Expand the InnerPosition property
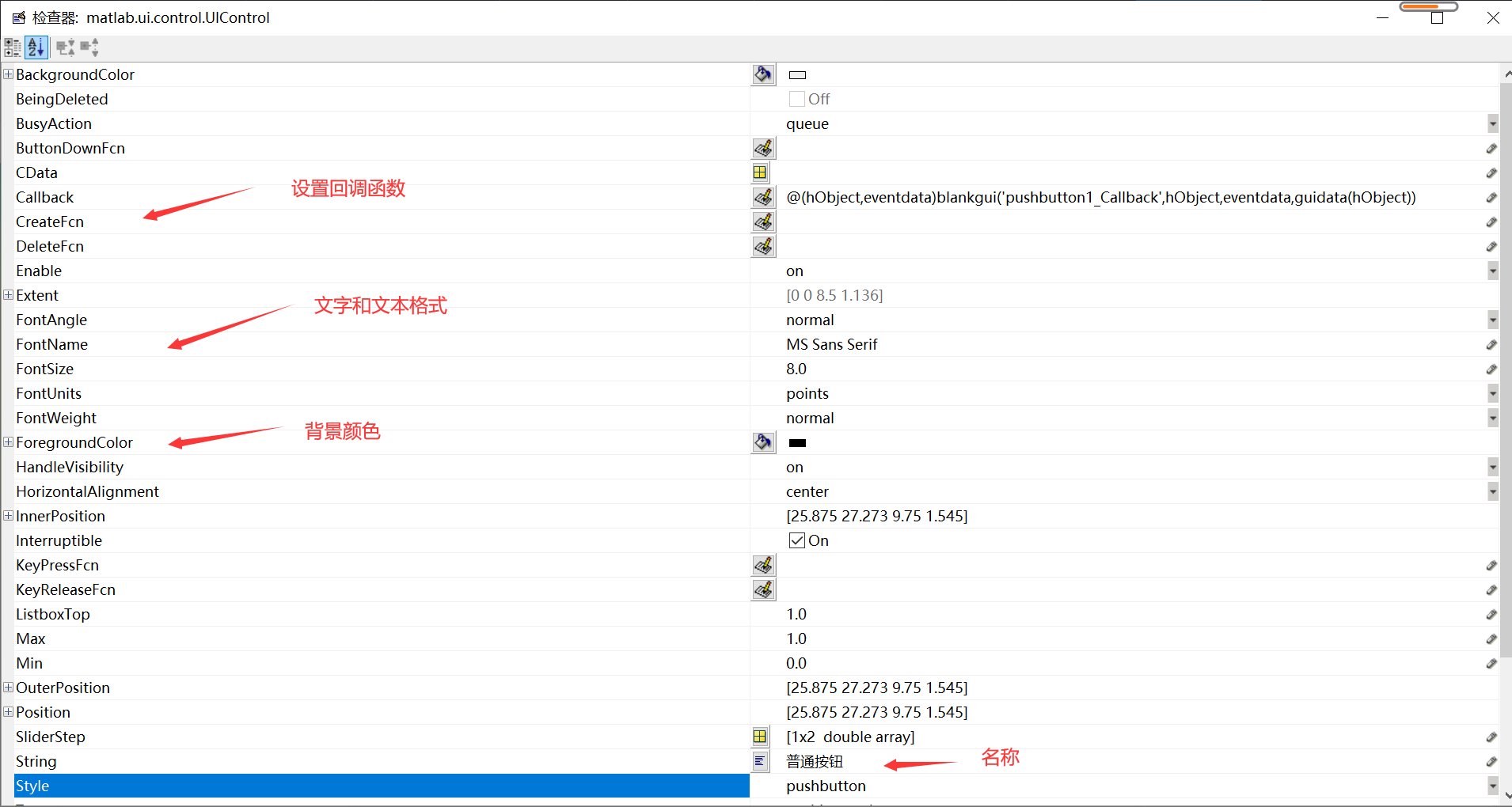 point(8,516)
